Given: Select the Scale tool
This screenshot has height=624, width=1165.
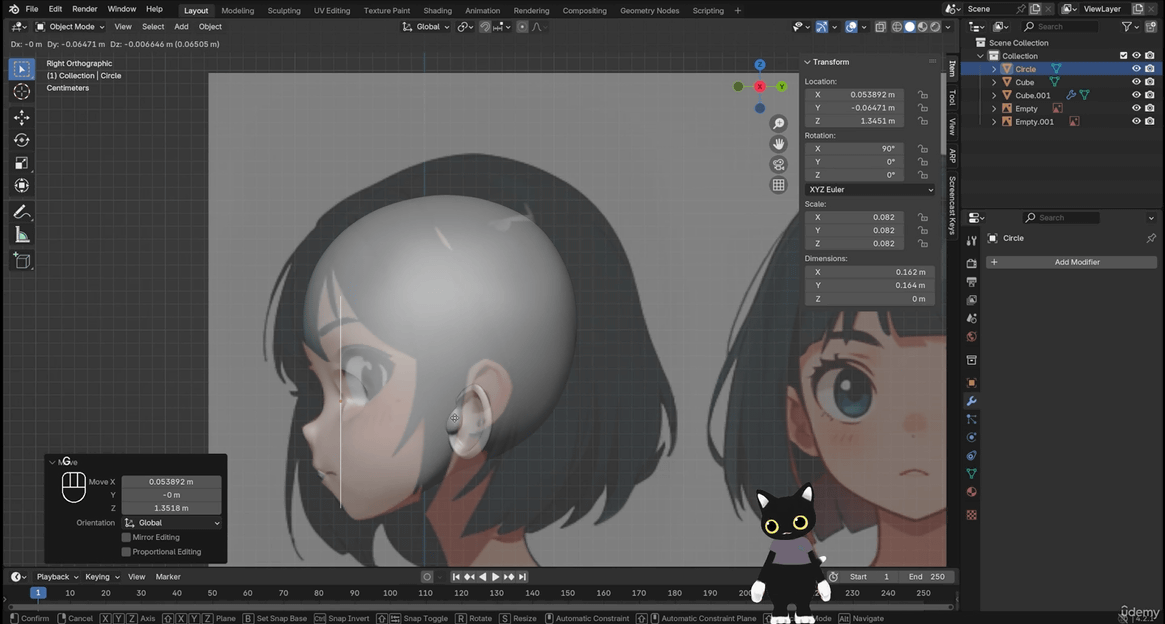Looking at the screenshot, I should (x=22, y=163).
